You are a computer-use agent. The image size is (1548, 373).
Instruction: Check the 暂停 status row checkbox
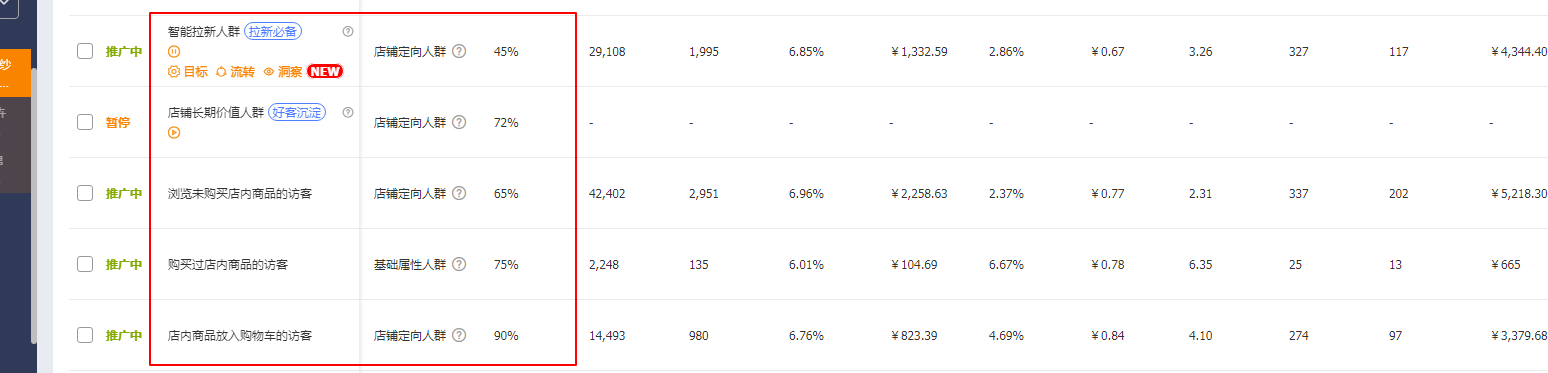point(85,122)
